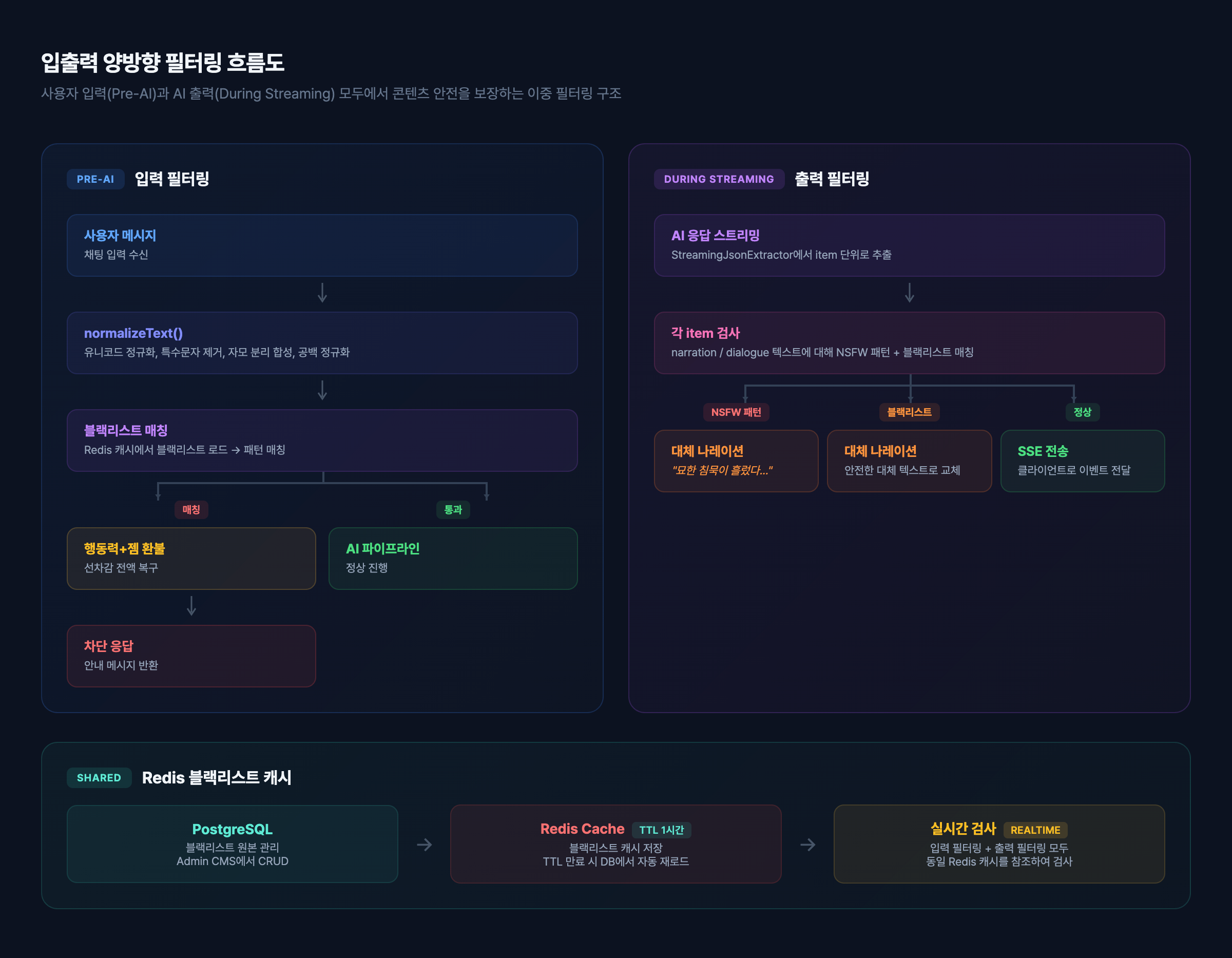Screen dimensions: 1232x958
Task: Click the normalizeText() step box
Action: [322, 342]
